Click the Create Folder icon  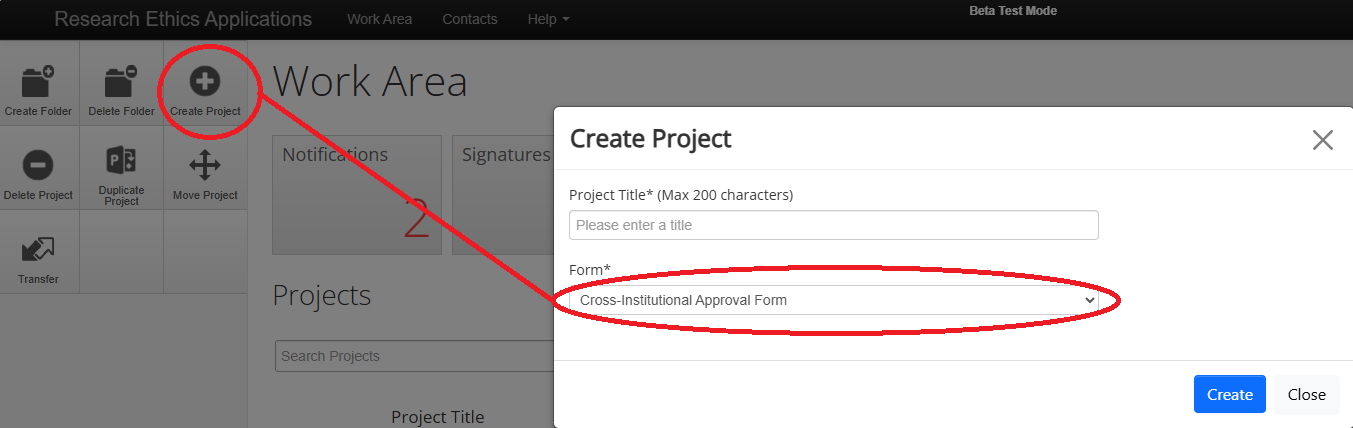[x=38, y=83]
